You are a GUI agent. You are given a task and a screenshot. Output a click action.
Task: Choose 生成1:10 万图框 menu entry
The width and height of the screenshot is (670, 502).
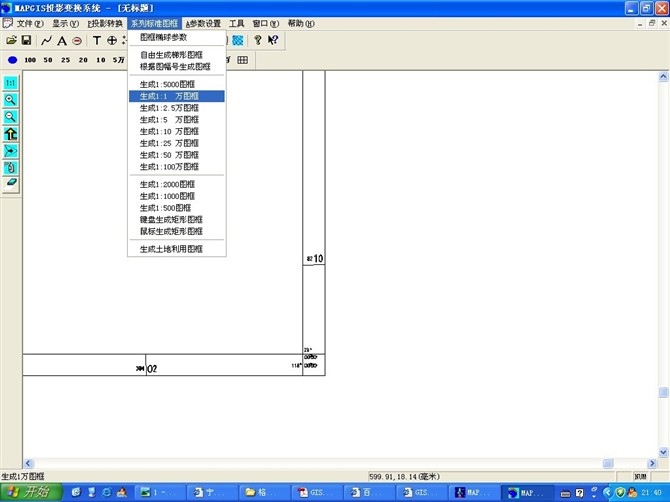(177, 131)
